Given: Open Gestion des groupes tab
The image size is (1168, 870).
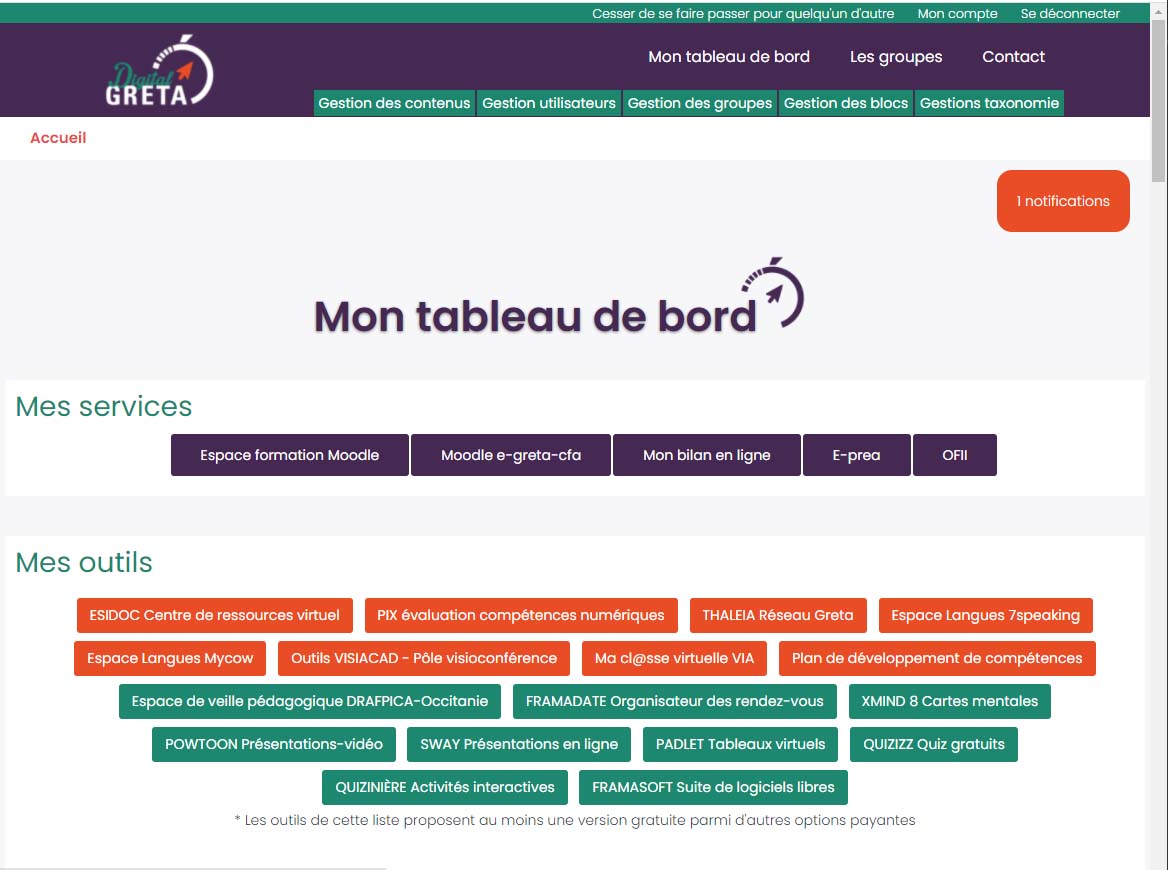Looking at the screenshot, I should click(x=699, y=103).
